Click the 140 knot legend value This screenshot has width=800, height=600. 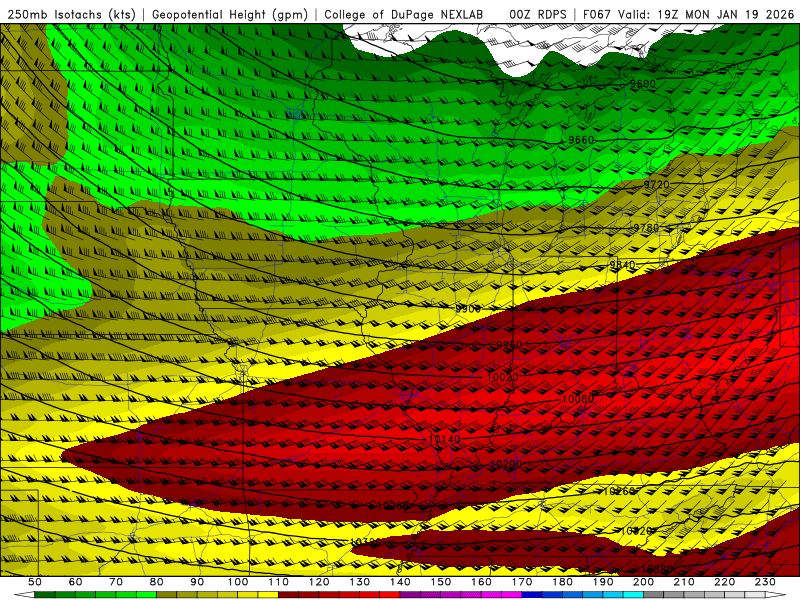pyautogui.click(x=400, y=582)
